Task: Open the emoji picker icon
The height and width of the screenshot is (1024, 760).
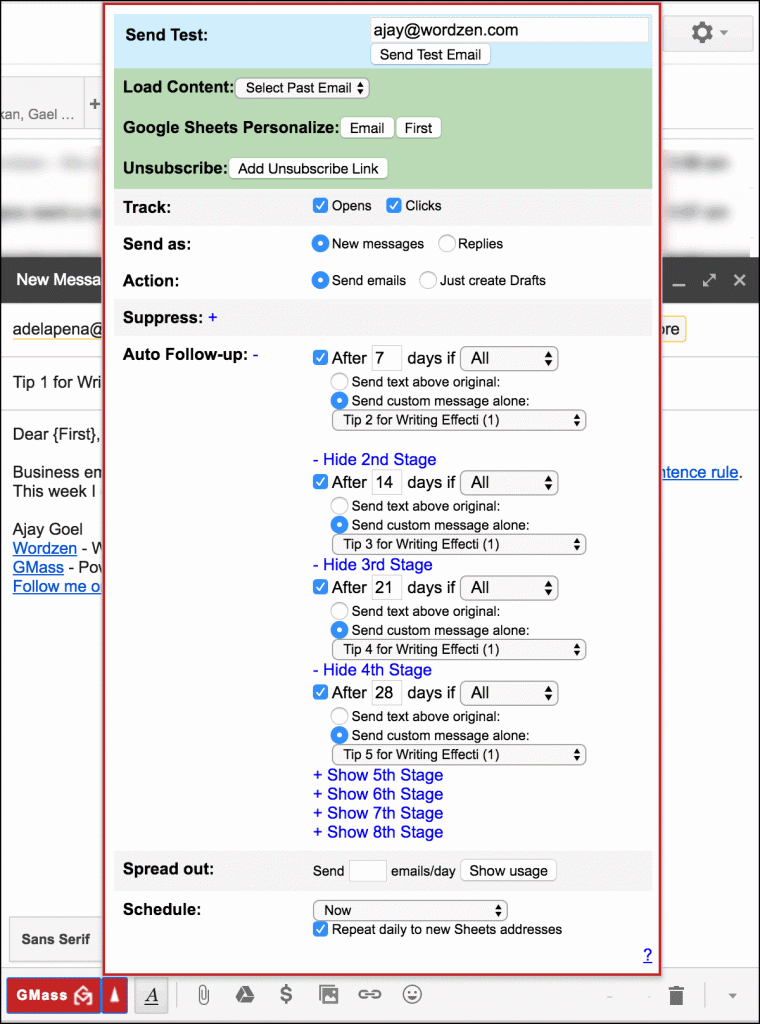Action: pos(412,995)
